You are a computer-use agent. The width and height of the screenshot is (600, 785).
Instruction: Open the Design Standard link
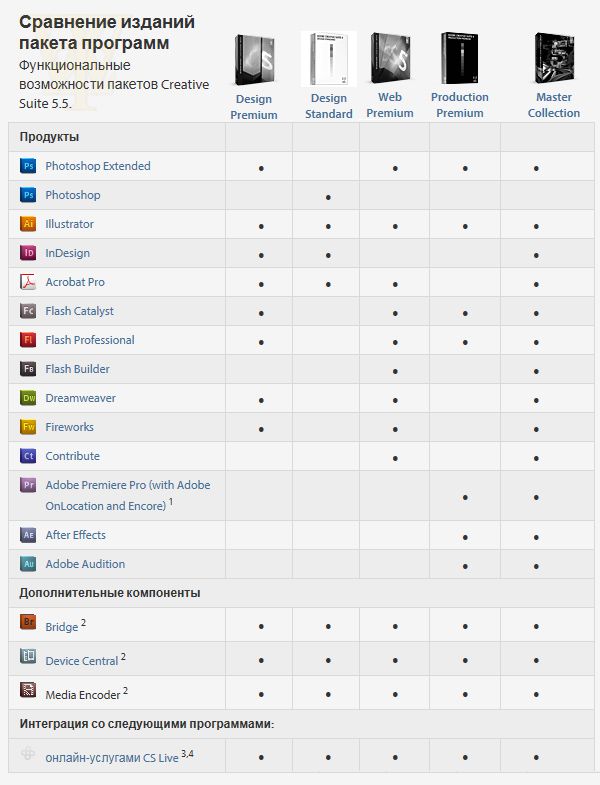tap(329, 106)
